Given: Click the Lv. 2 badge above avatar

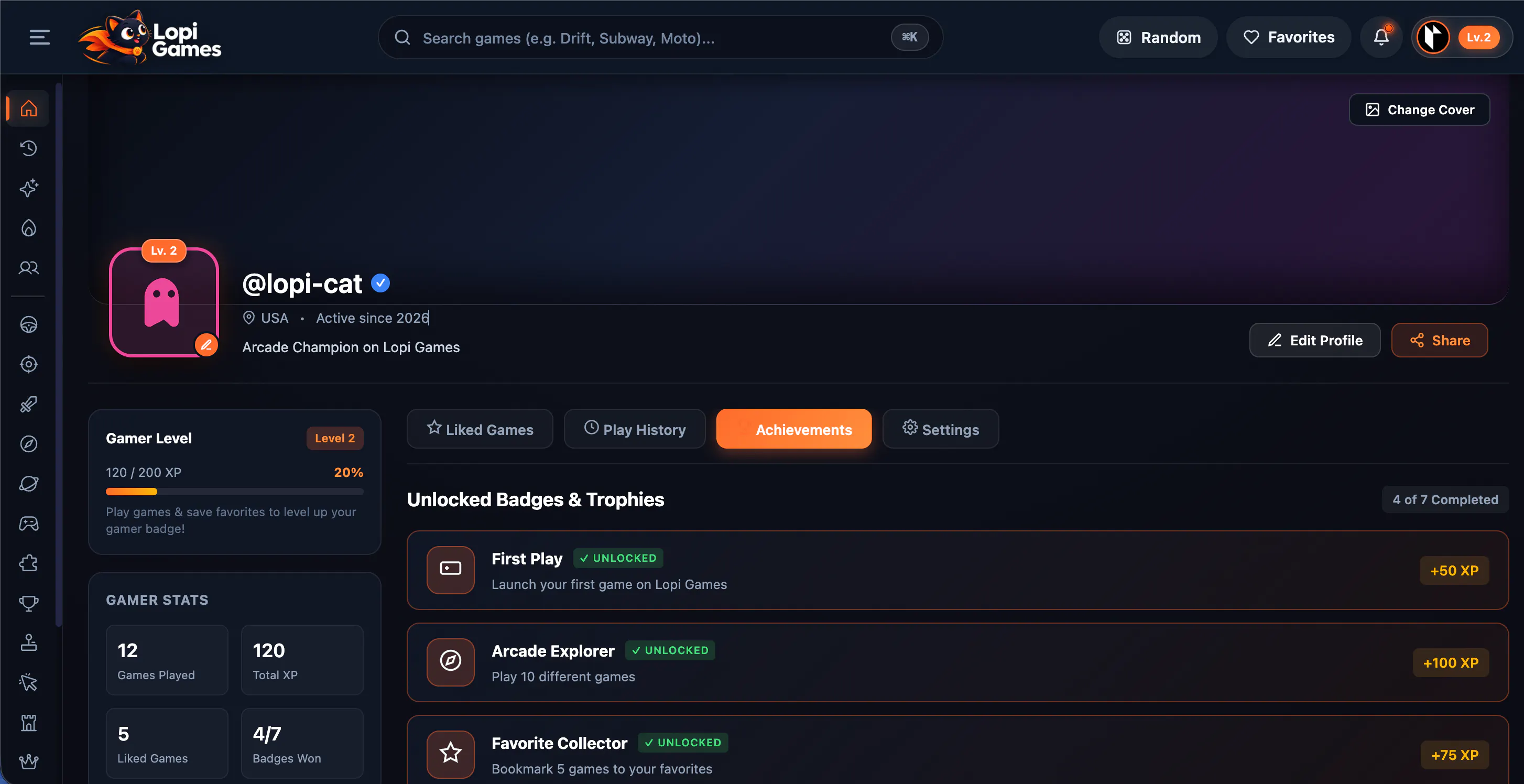Looking at the screenshot, I should point(164,251).
